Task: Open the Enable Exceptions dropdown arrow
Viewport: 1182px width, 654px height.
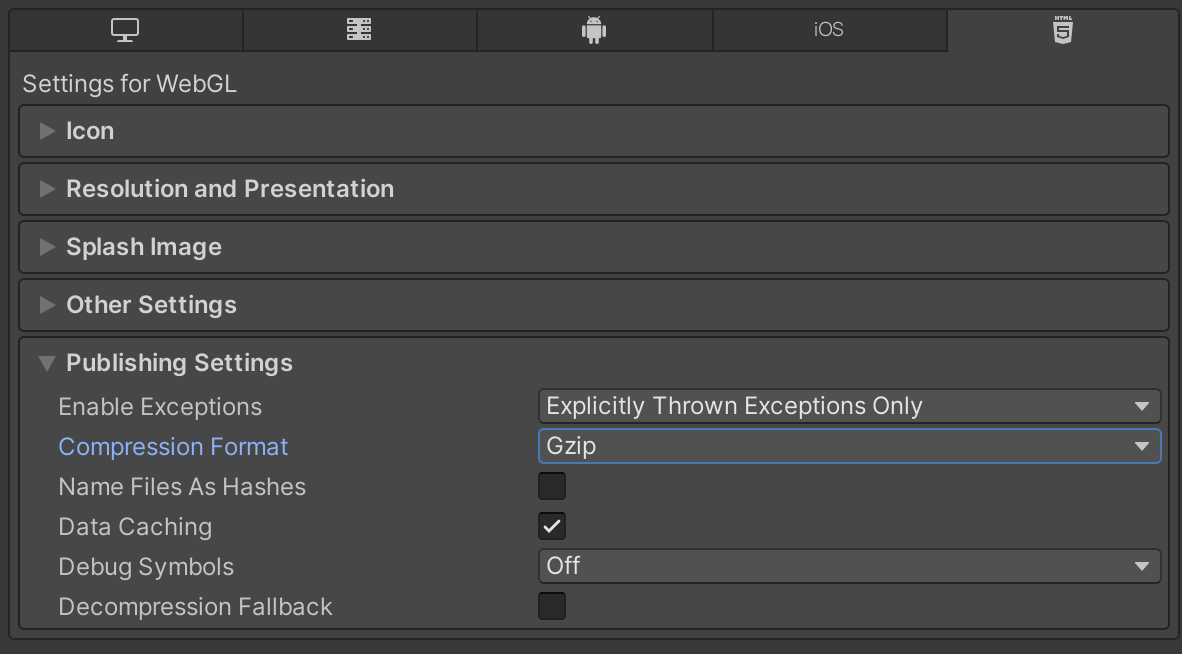Action: tap(1142, 406)
